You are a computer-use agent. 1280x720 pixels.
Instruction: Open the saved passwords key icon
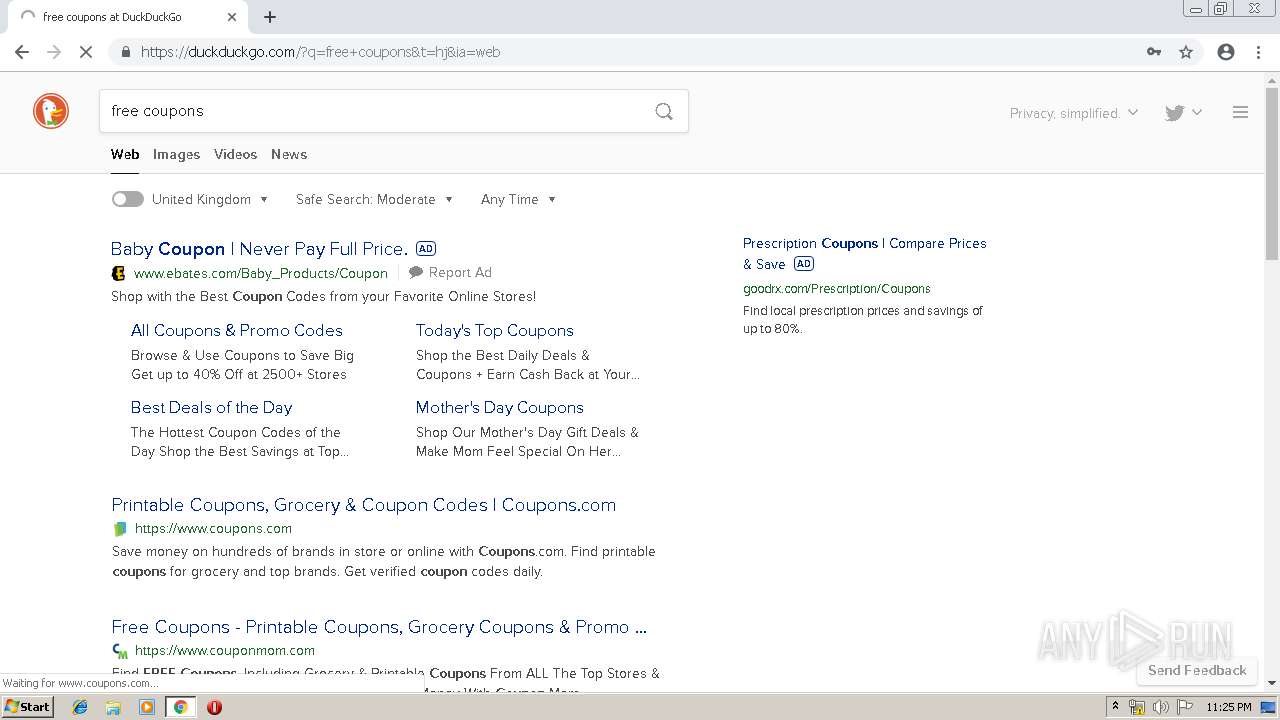(1154, 52)
